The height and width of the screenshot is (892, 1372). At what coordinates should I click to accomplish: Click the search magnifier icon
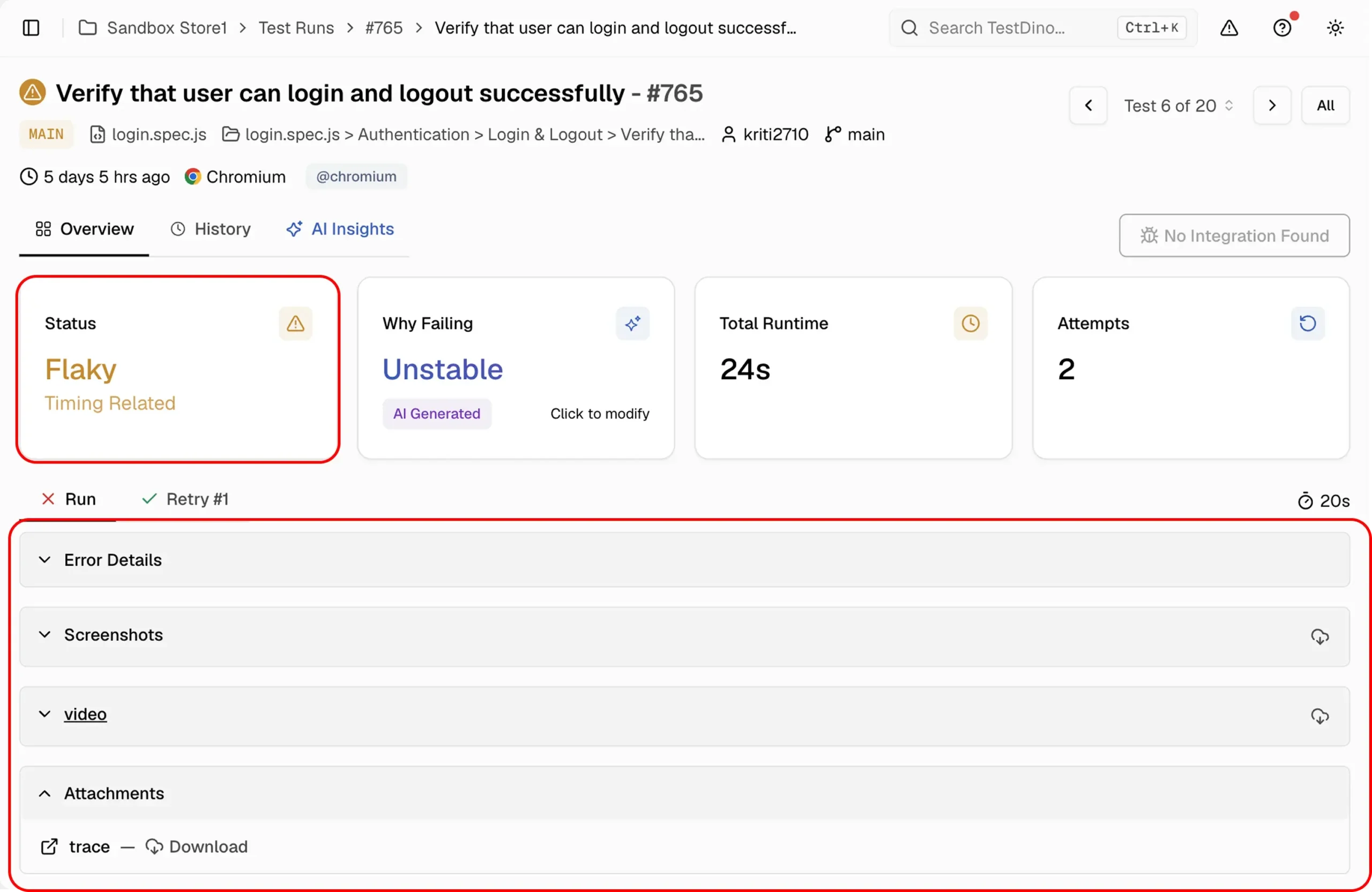[909, 28]
